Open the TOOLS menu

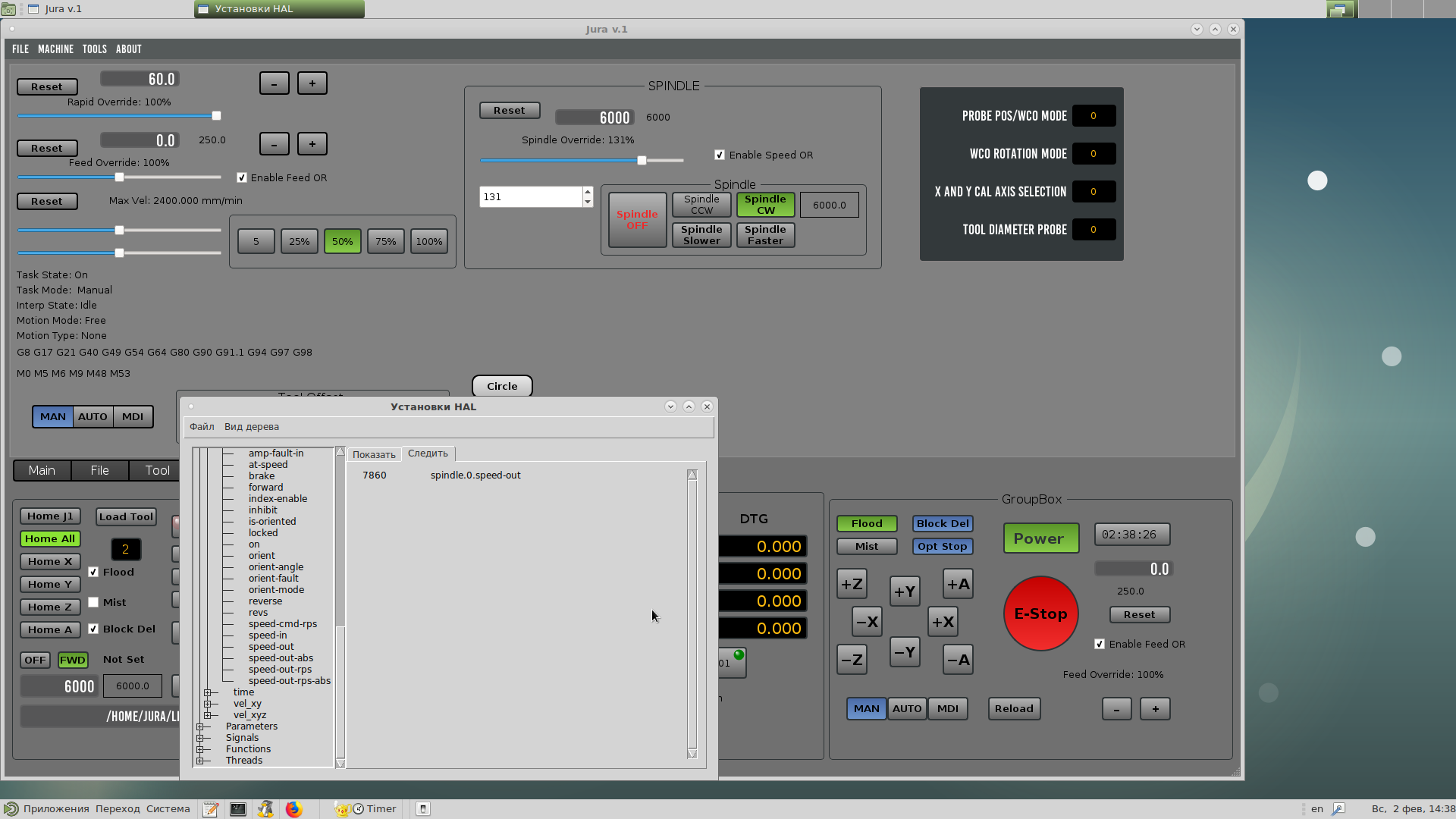95,49
